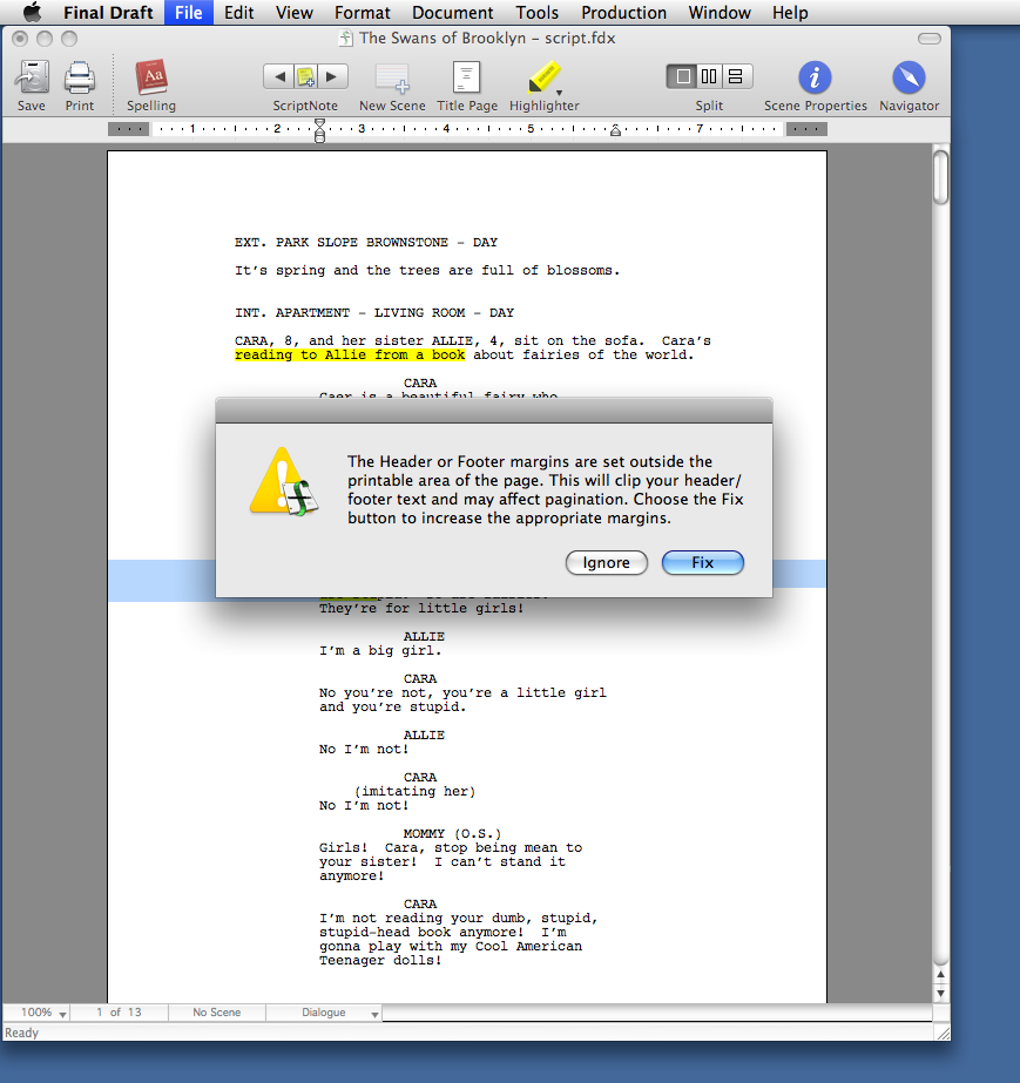This screenshot has width=1020, height=1083.
Task: Click the scroll up arrow
Action: click(941, 974)
